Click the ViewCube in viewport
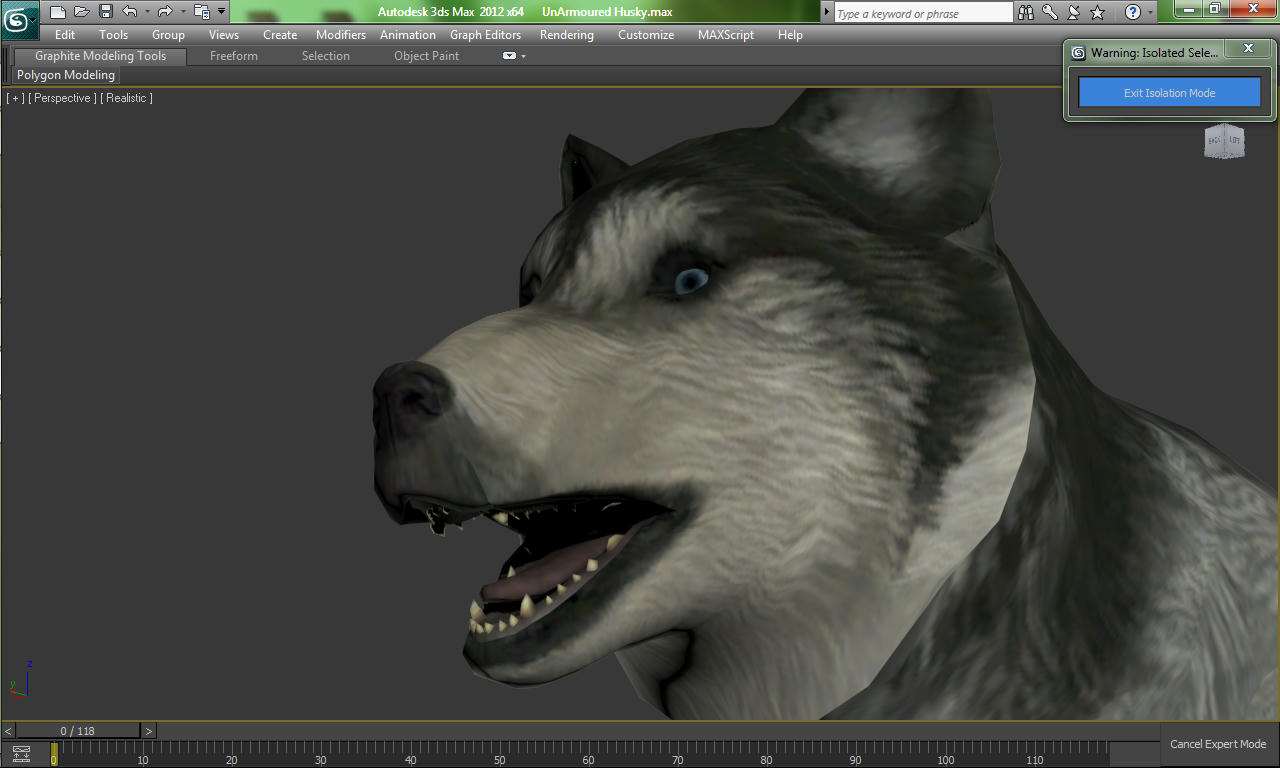This screenshot has height=768, width=1280. [x=1224, y=142]
